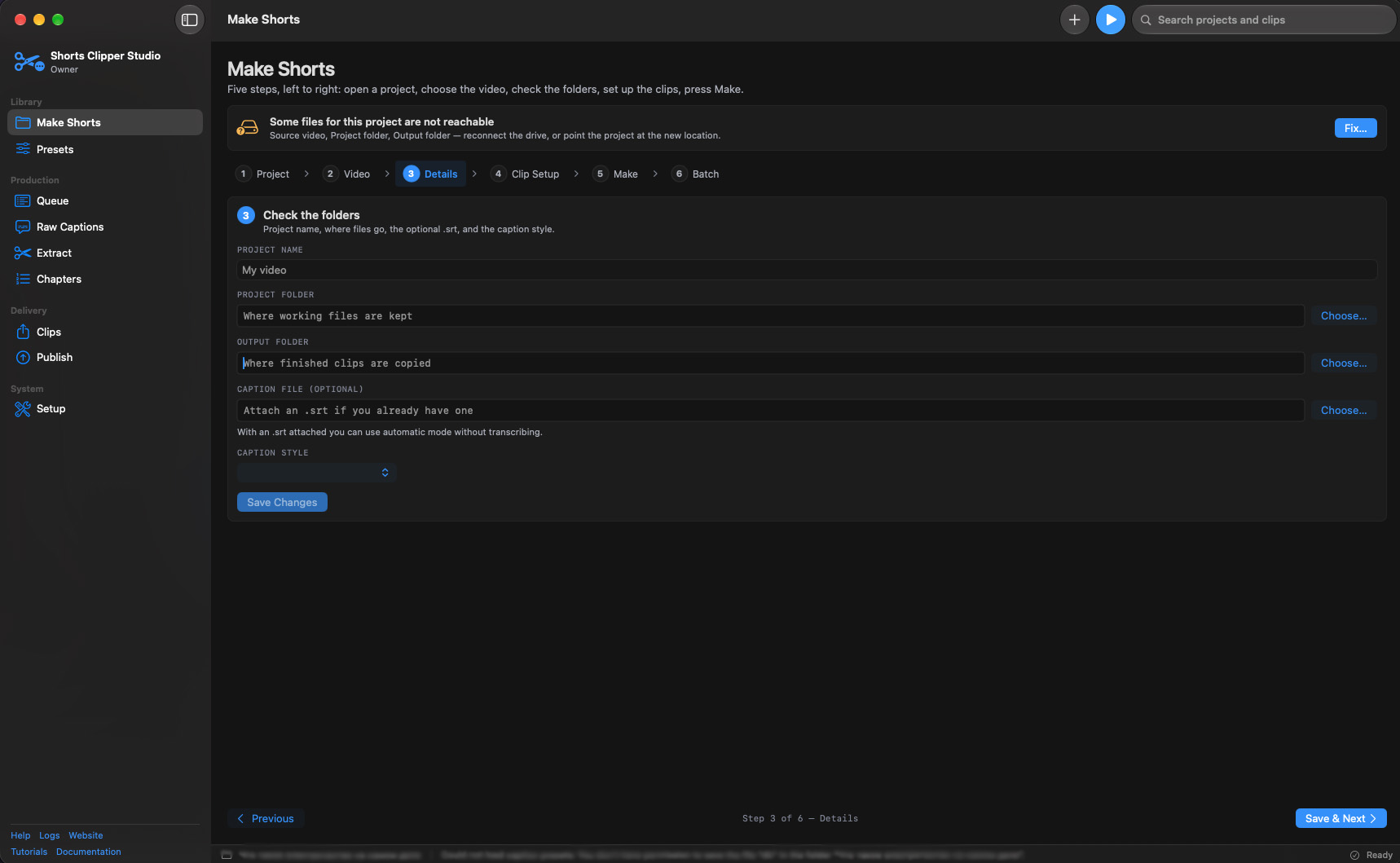Screen dimensions: 1400x863
Task: Click the status bar message icon at bottom left
Action: (x=227, y=855)
